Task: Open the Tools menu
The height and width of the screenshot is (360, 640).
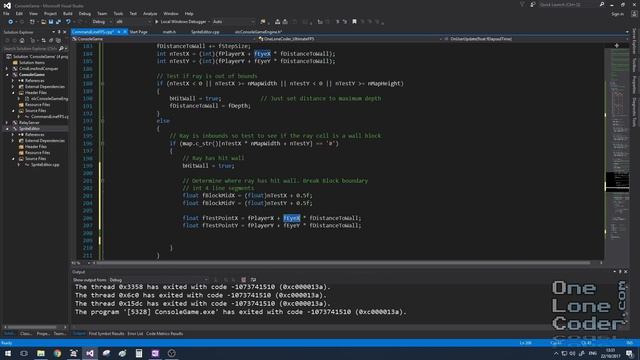Action: click(x=118, y=13)
